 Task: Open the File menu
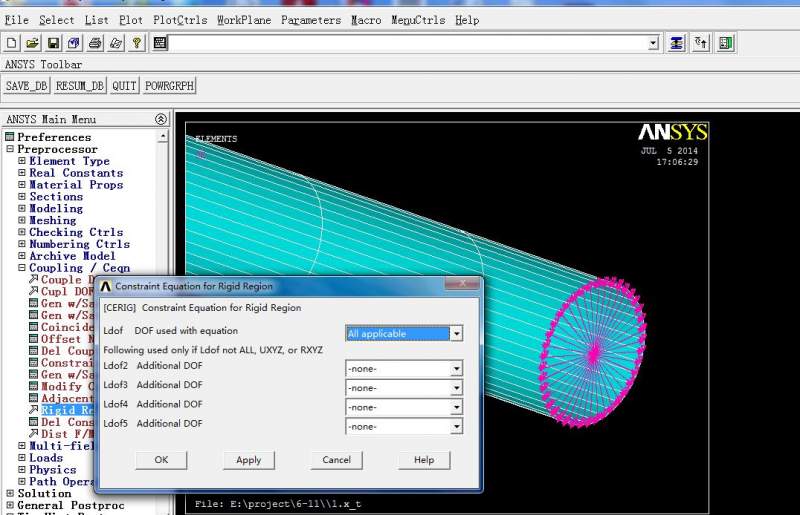[x=16, y=20]
